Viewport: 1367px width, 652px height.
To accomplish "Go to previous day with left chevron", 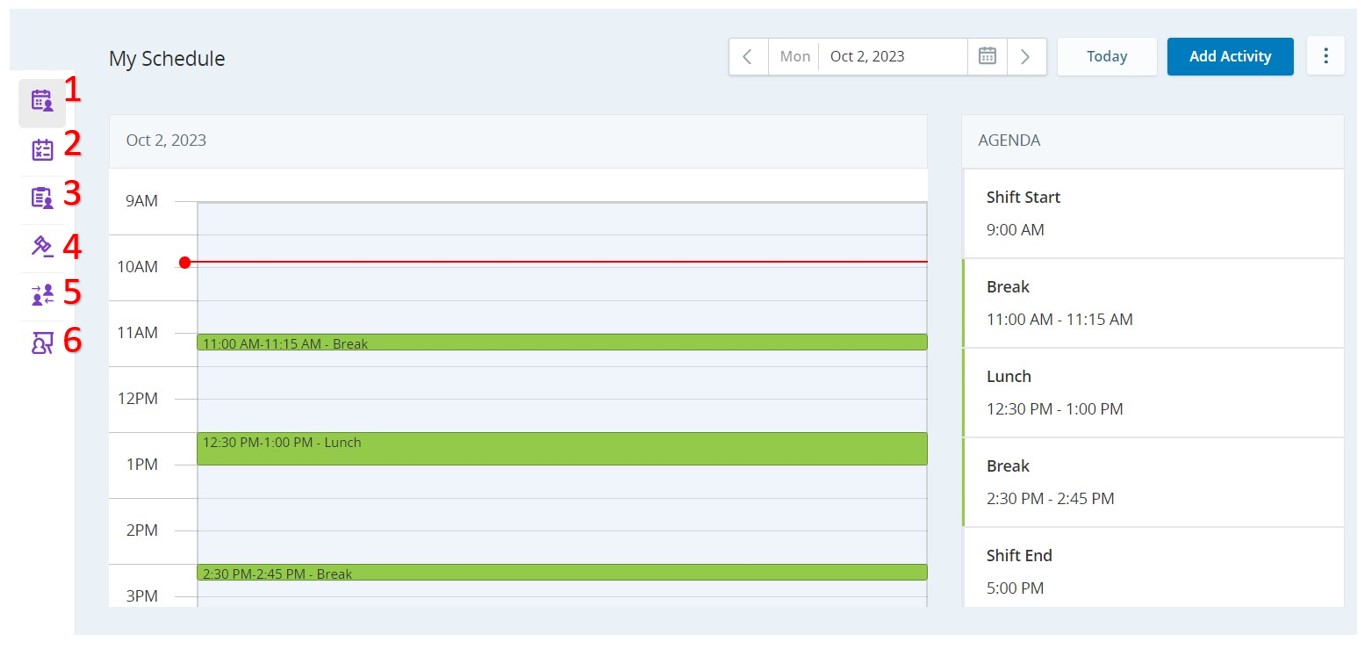I will click(748, 57).
